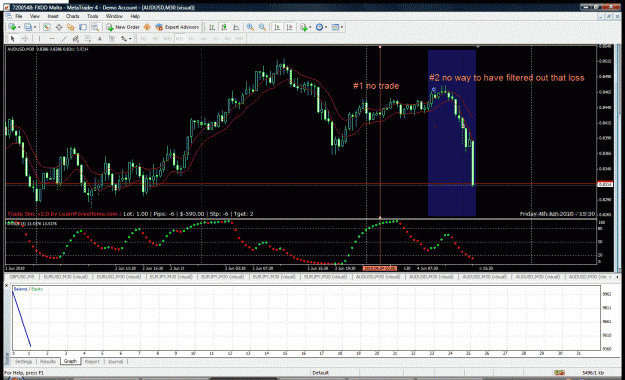Show the Market Watch window
This screenshot has height=380, width=625.
[47, 27]
